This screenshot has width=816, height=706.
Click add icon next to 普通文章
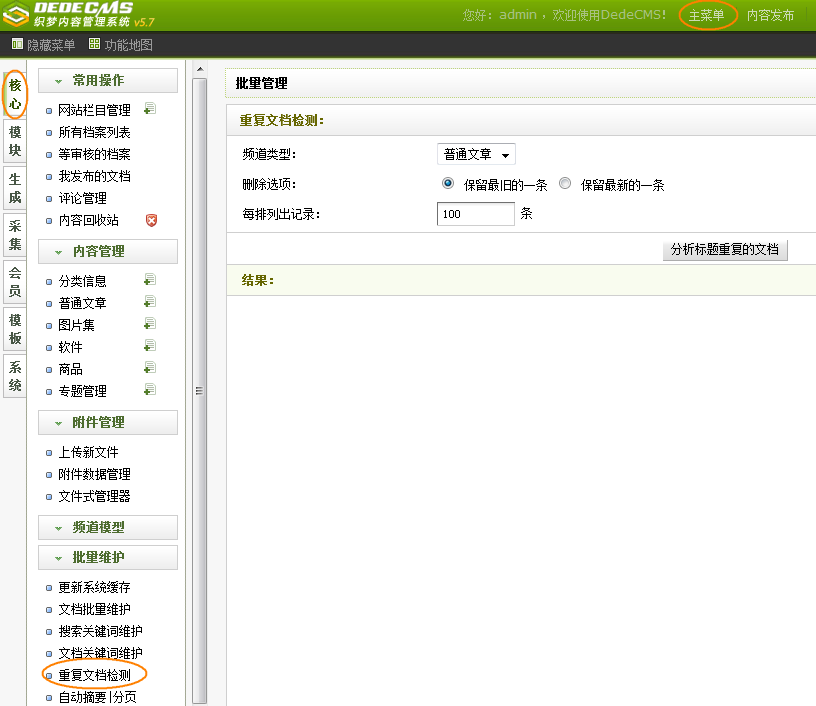[x=150, y=302]
